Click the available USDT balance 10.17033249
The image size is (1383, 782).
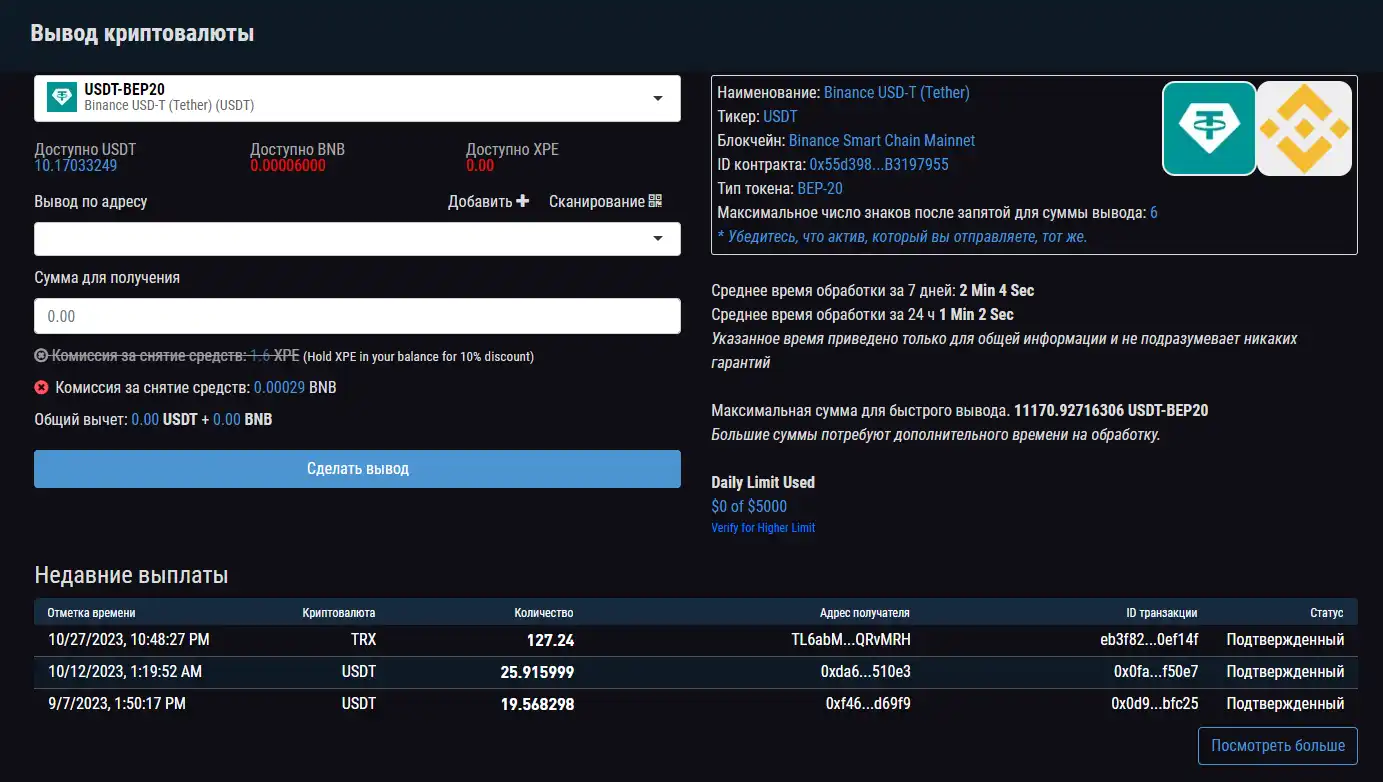tap(76, 165)
